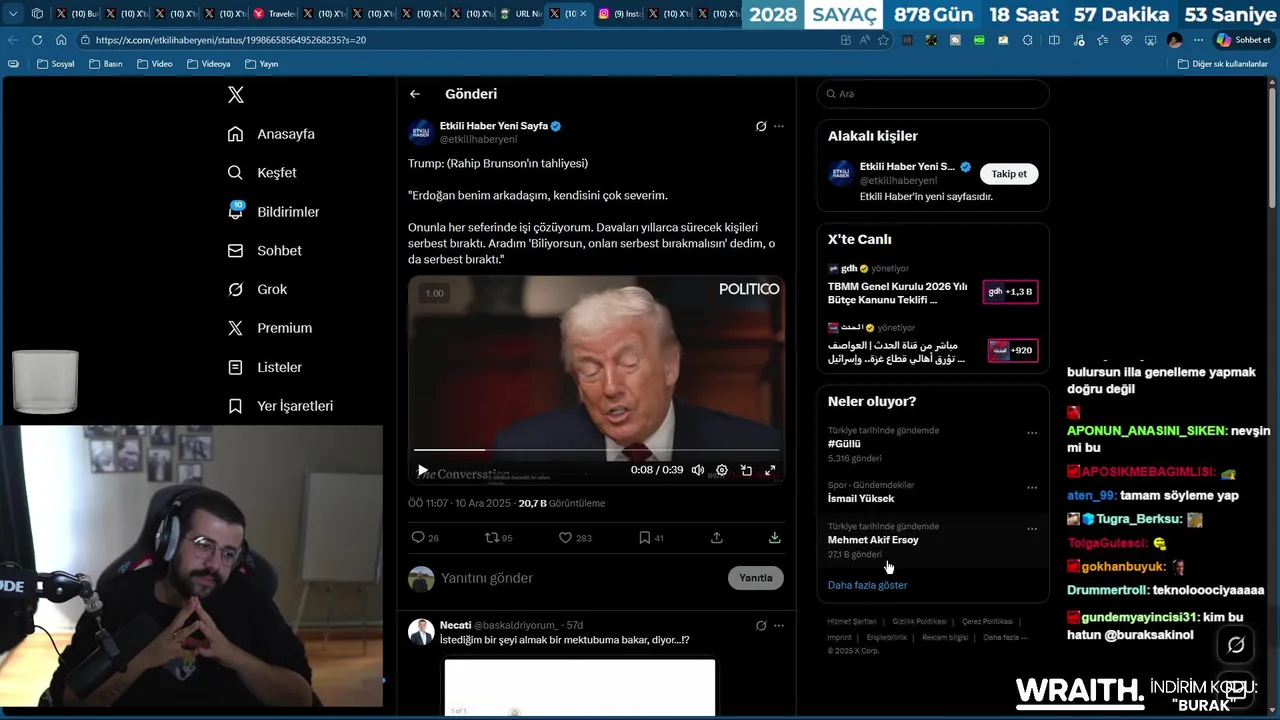
Task: Open Sohbet messages
Action: pyautogui.click(x=265, y=251)
